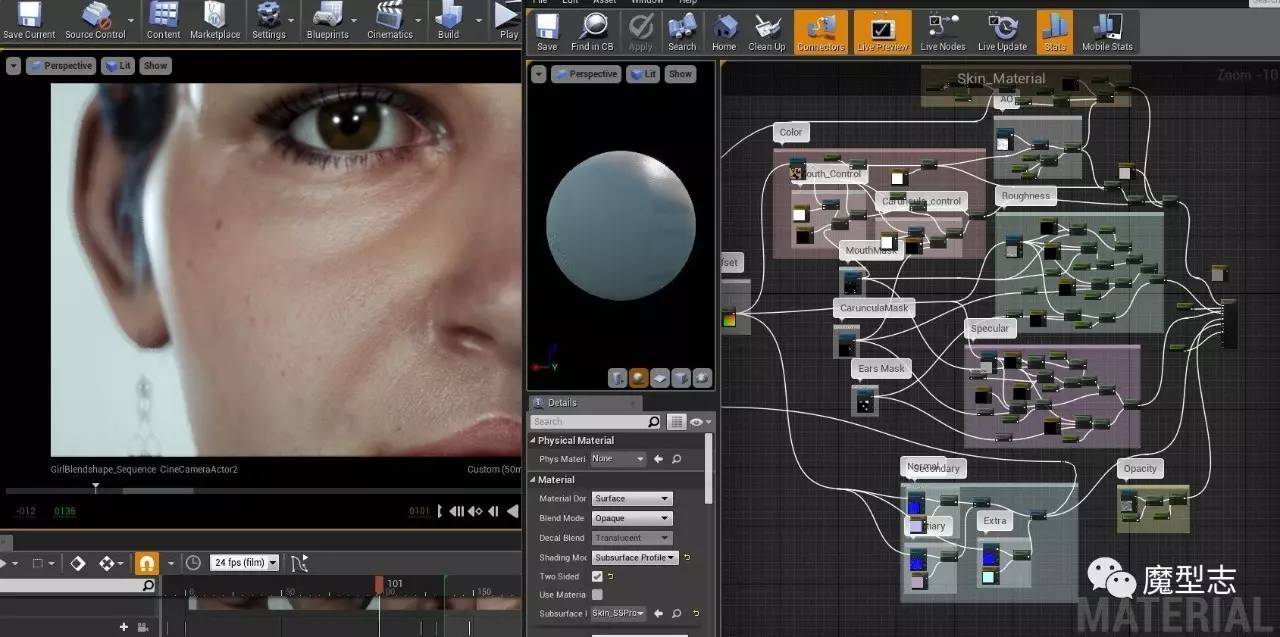
Task: Open the Phys Material None dropdown
Action: click(618, 459)
